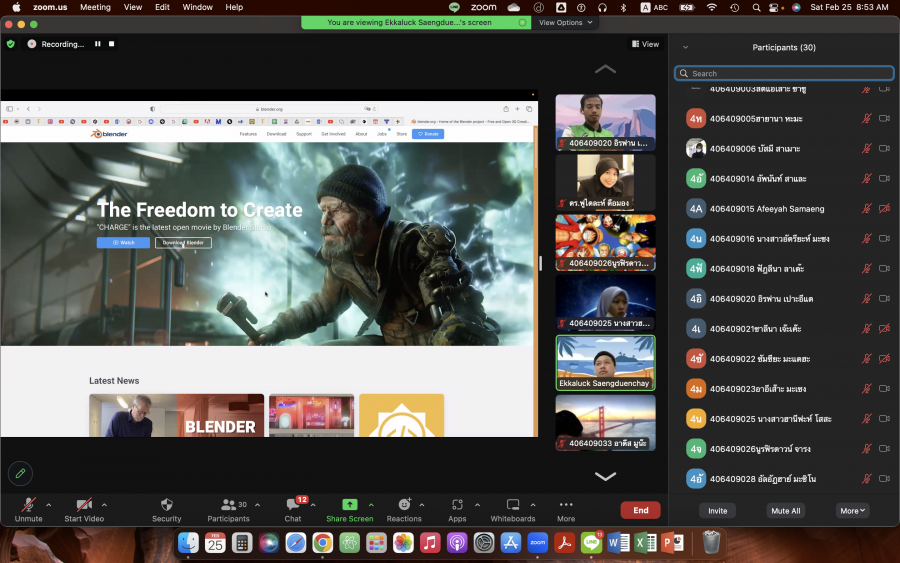Toggle Start Video camera button
Viewport: 900px width, 563px height.
tap(85, 505)
